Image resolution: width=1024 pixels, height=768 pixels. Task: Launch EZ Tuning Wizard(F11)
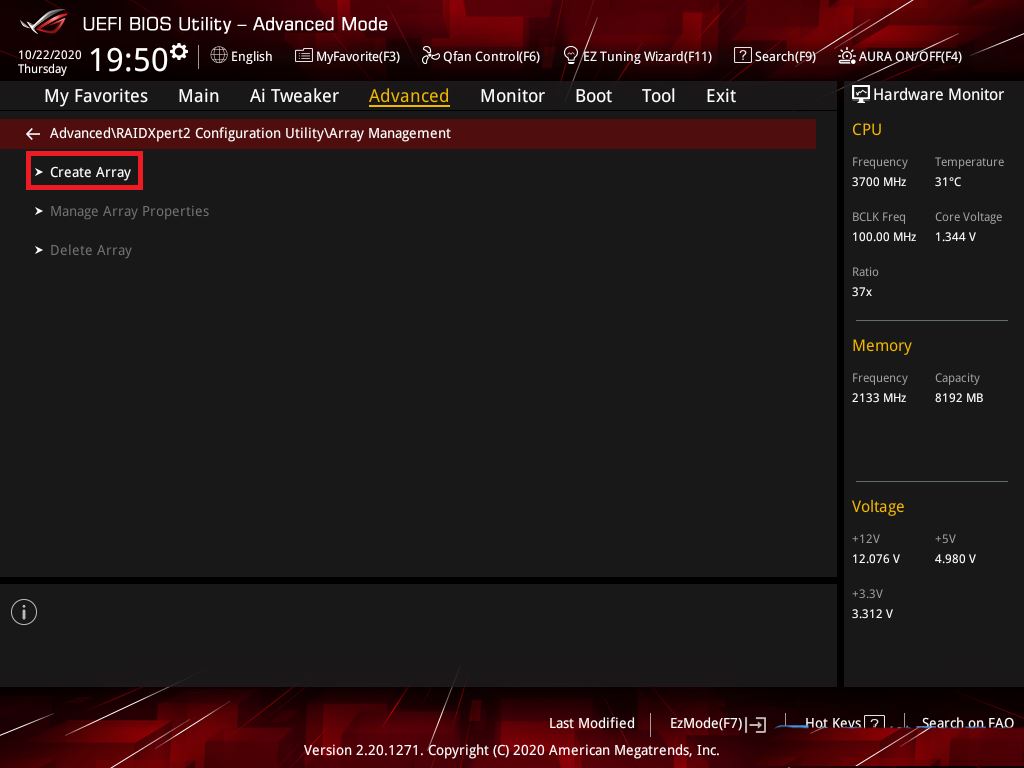click(x=637, y=56)
